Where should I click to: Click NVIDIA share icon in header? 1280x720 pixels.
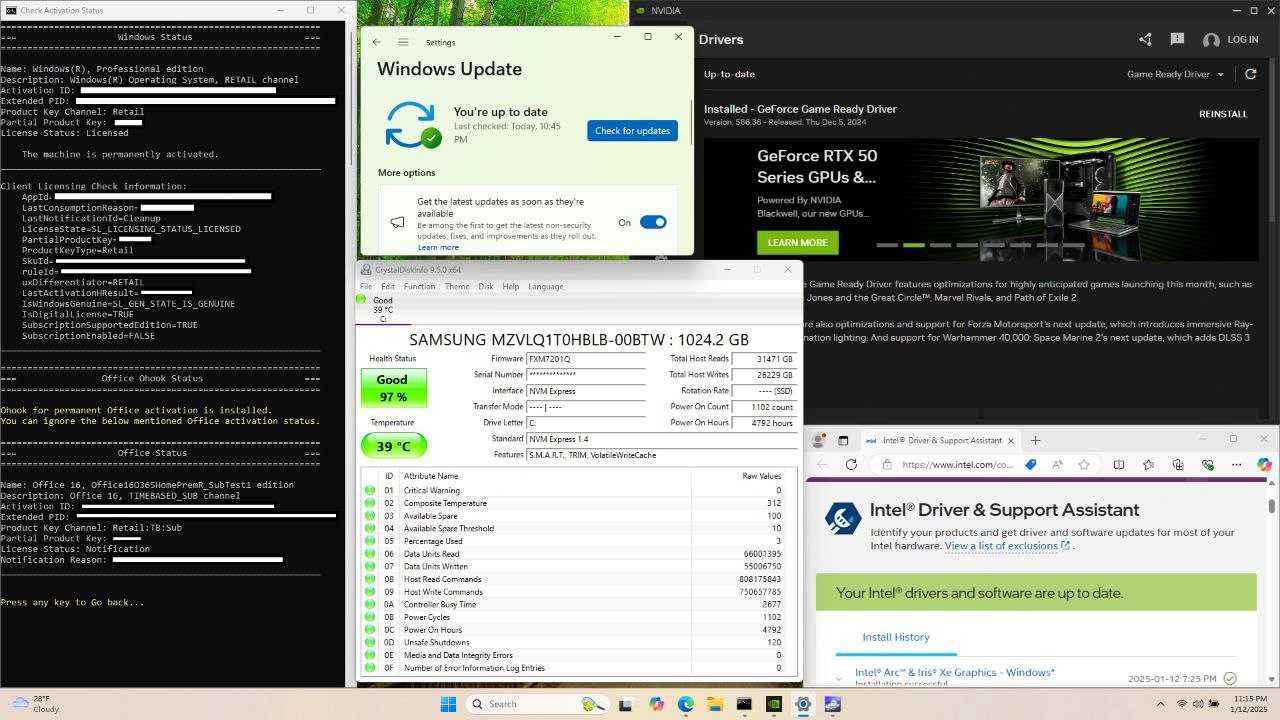point(1145,40)
